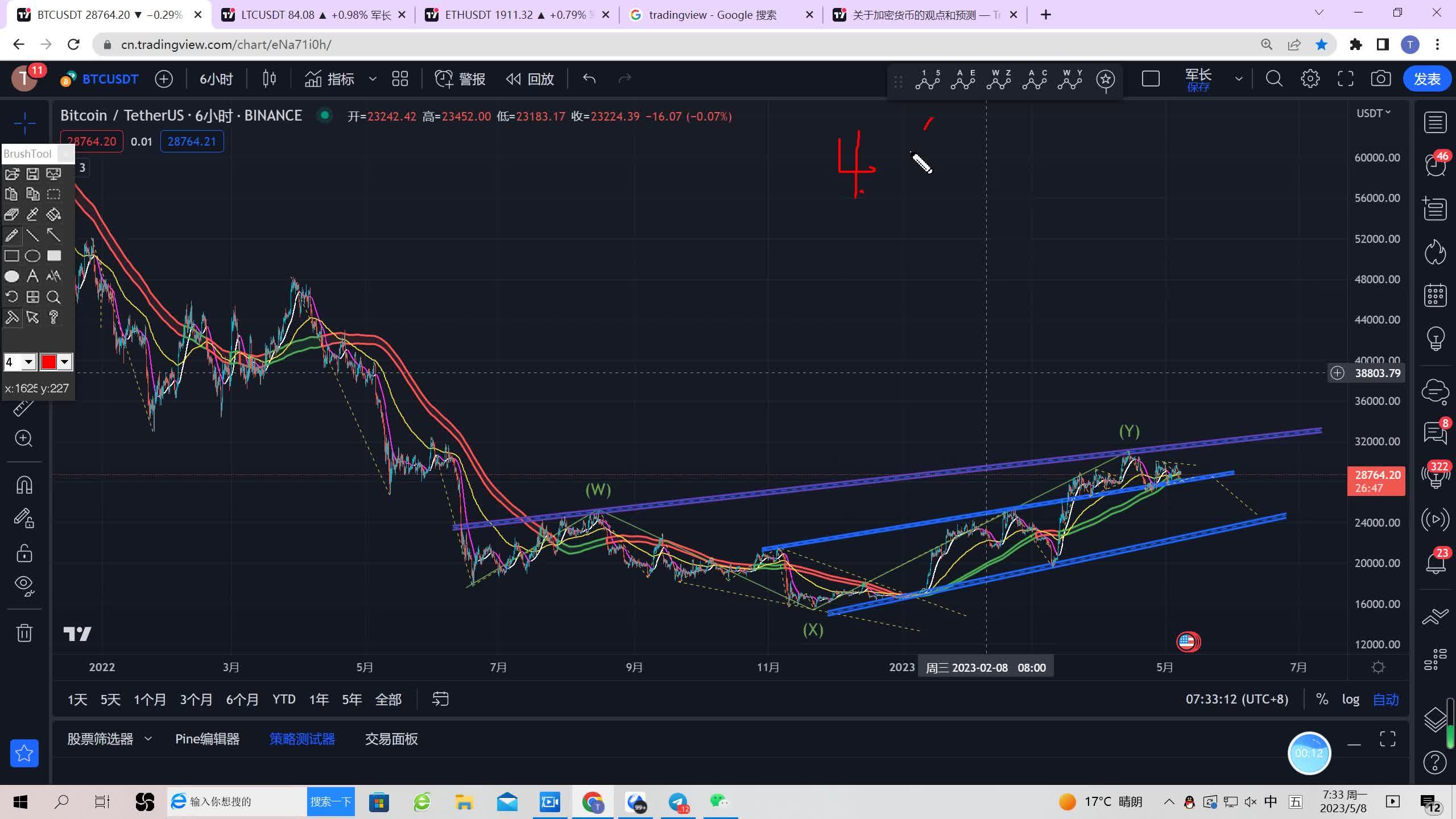Click the red BrushTool color swatch
The height and width of the screenshot is (819, 1456).
tap(48, 362)
